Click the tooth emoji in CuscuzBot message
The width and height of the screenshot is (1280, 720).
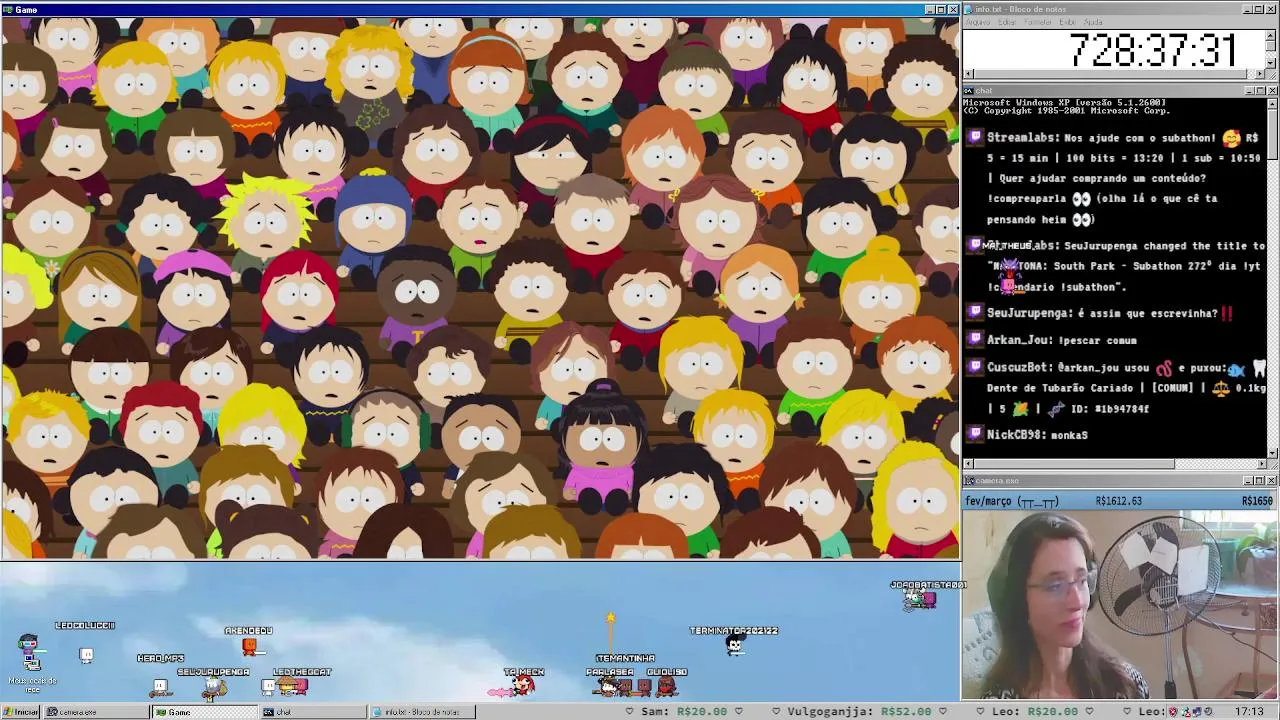(1258, 369)
